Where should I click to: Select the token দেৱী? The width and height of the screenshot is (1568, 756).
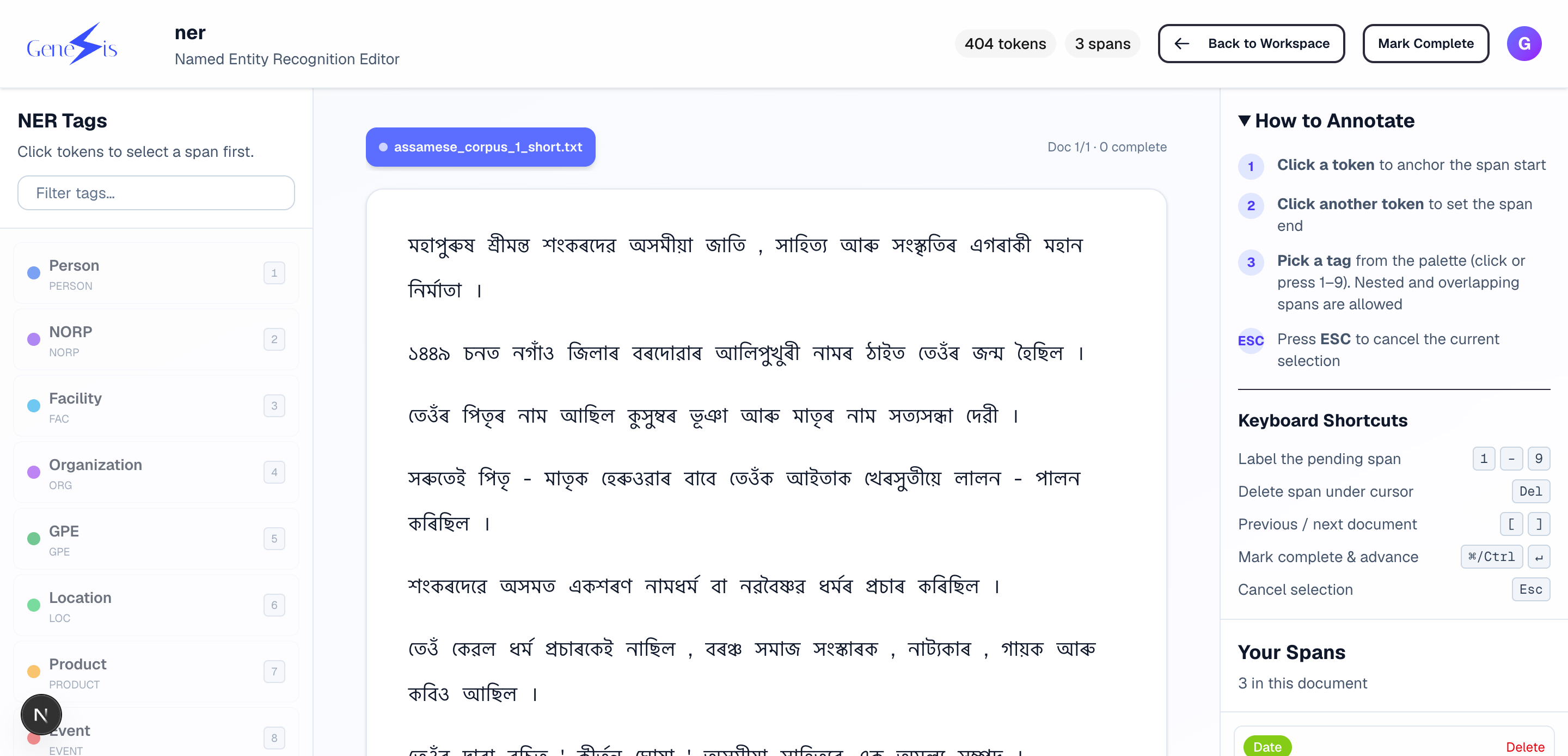tap(982, 416)
